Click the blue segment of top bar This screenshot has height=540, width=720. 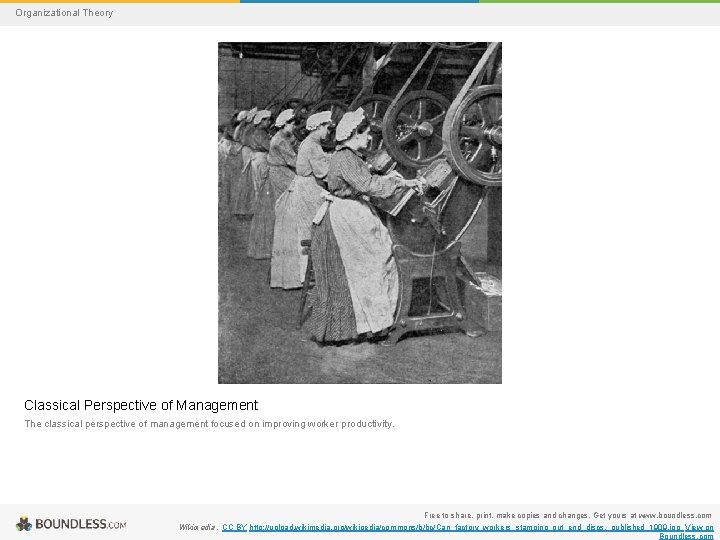click(360, 1)
